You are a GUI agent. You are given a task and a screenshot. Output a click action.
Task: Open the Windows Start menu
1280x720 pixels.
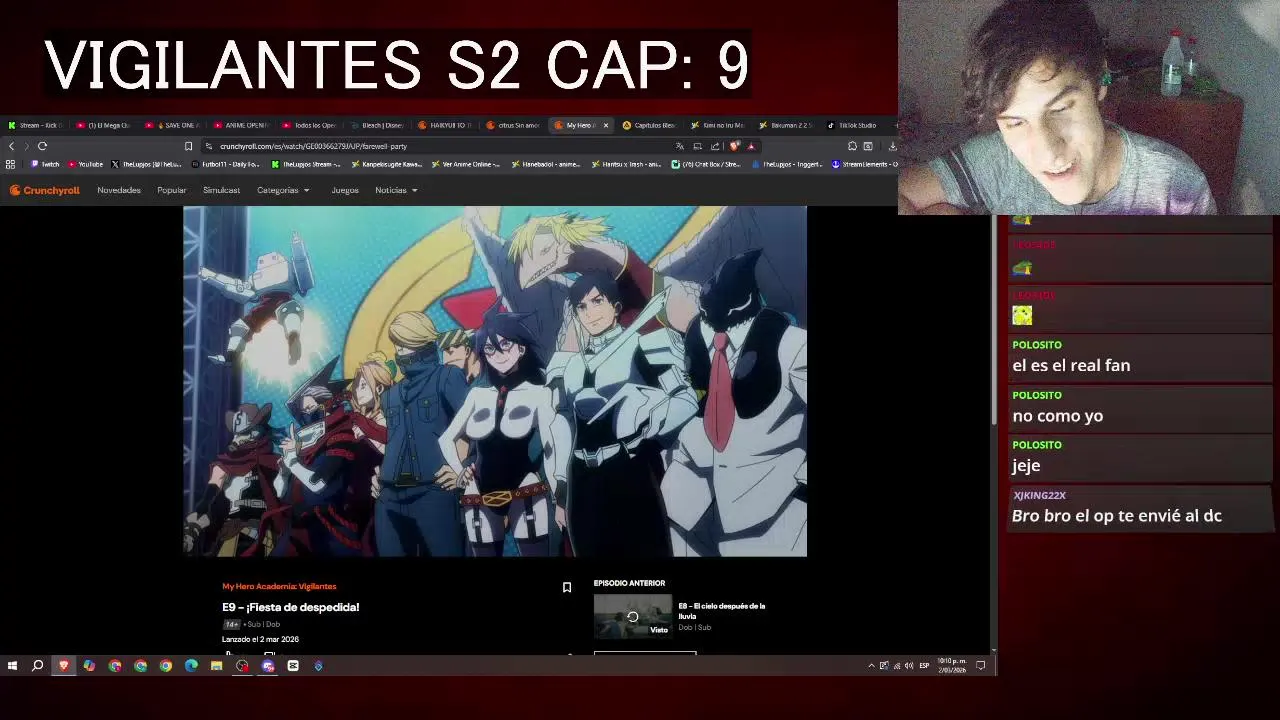point(12,666)
